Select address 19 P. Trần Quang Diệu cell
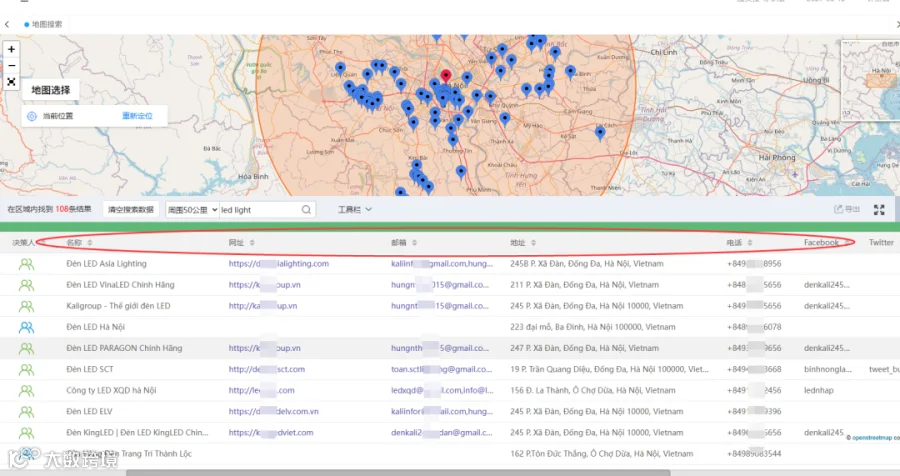Screen dimensions: 900x476 610,369
